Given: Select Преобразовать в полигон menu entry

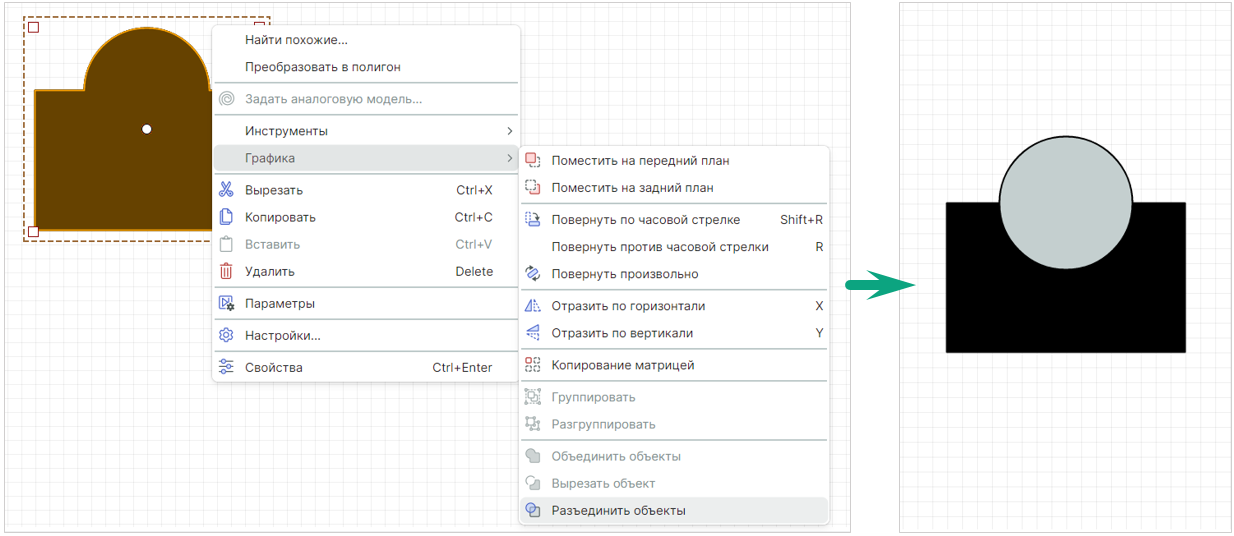Looking at the screenshot, I should (x=322, y=67).
